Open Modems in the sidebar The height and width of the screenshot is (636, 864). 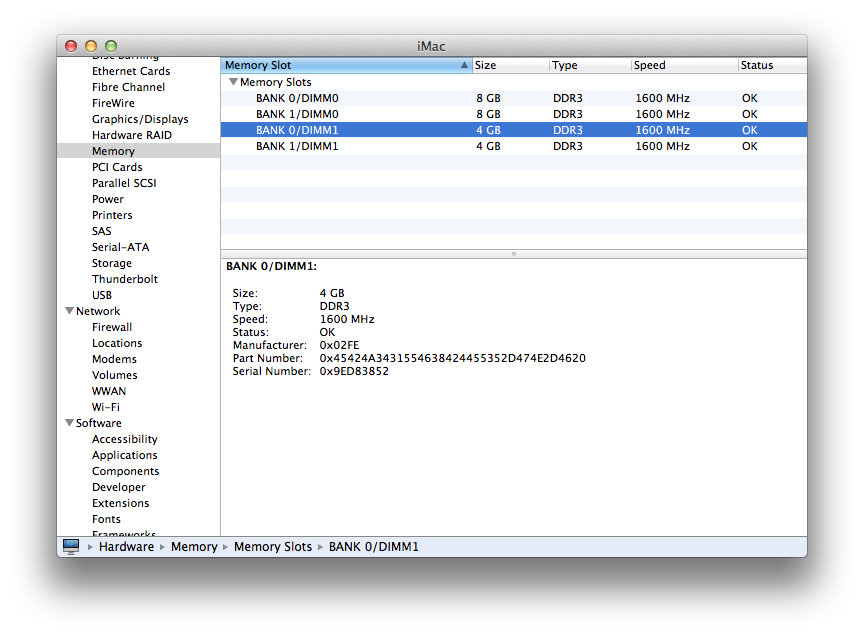114,359
